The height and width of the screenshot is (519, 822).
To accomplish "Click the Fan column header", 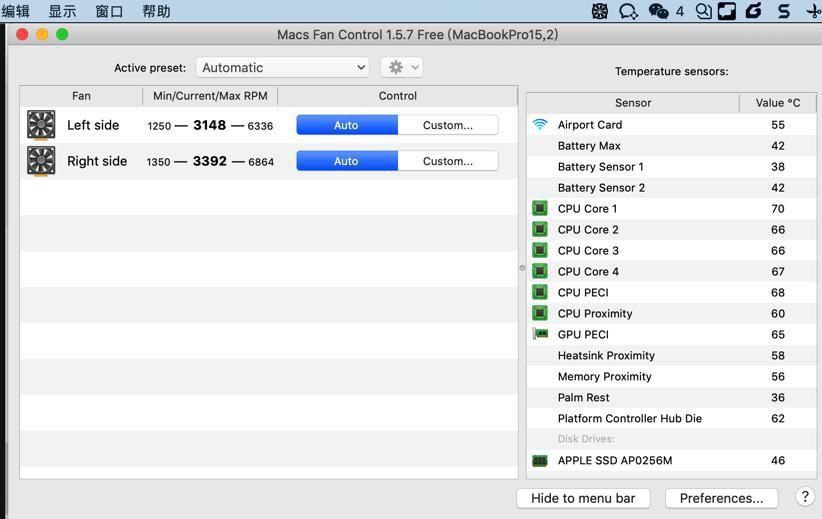I will 81,96.
